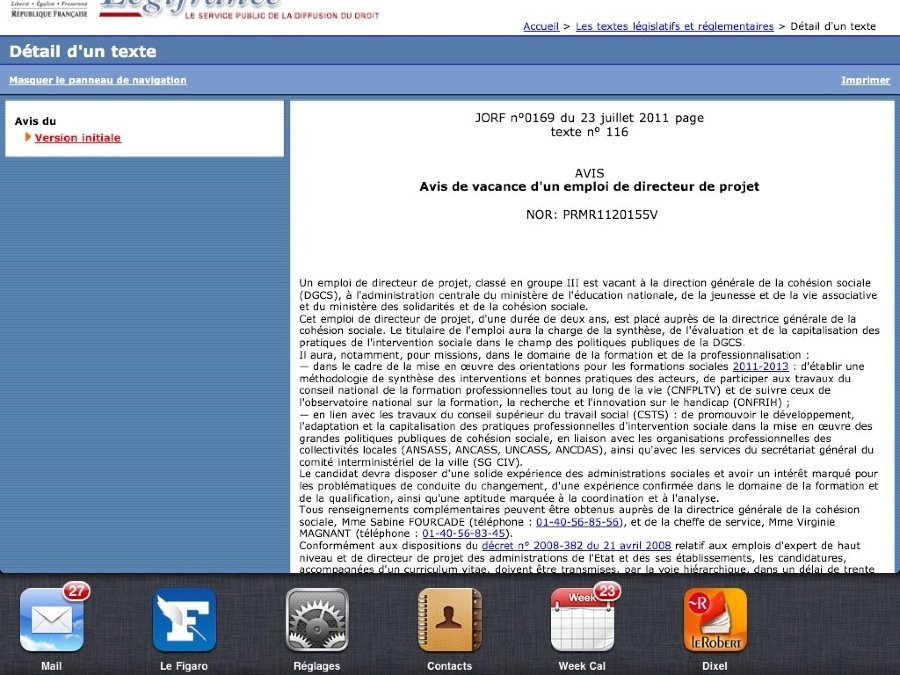Open the Mail app icon

click(51, 620)
